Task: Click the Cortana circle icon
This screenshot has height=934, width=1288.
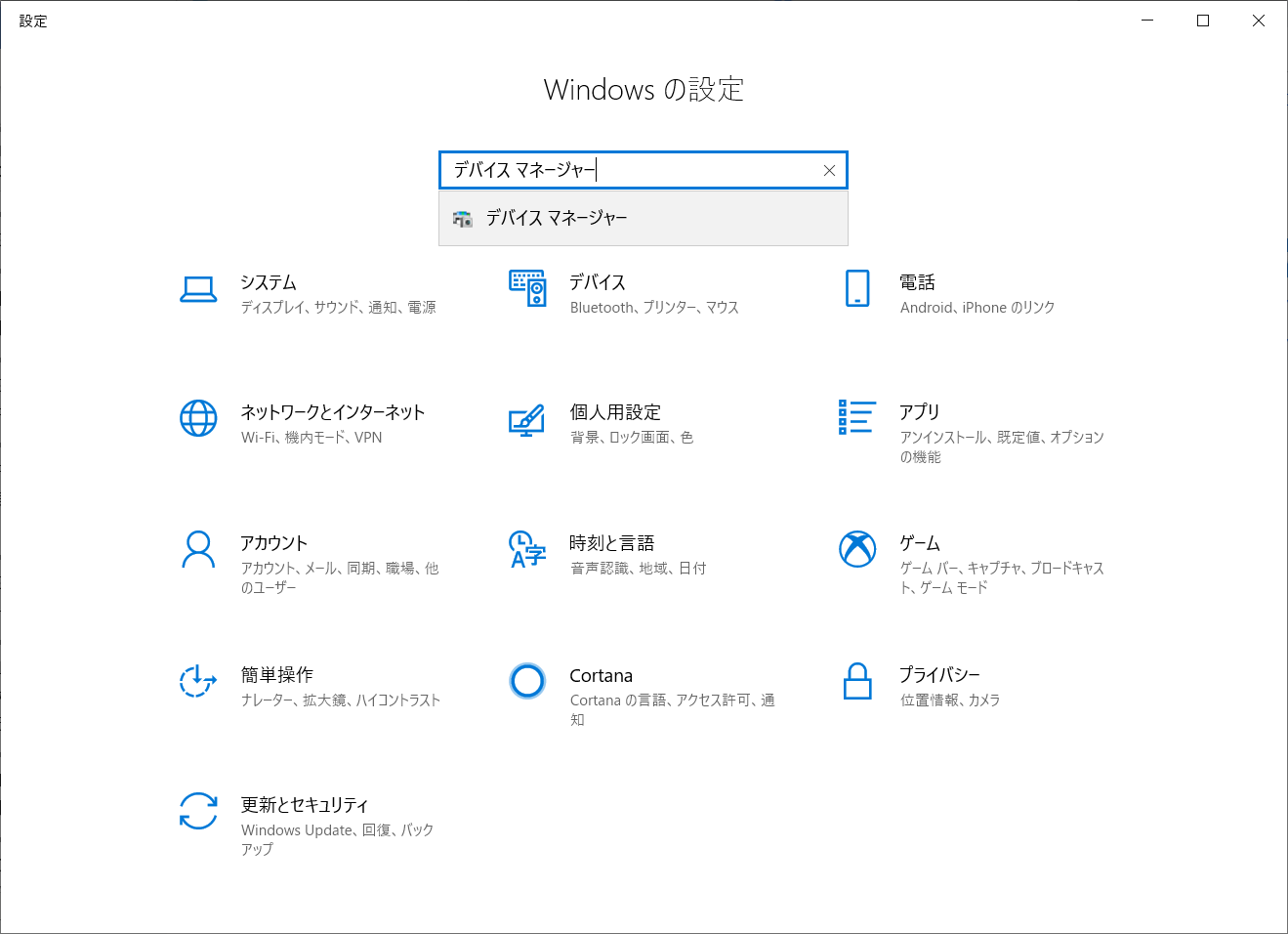Action: [527, 680]
